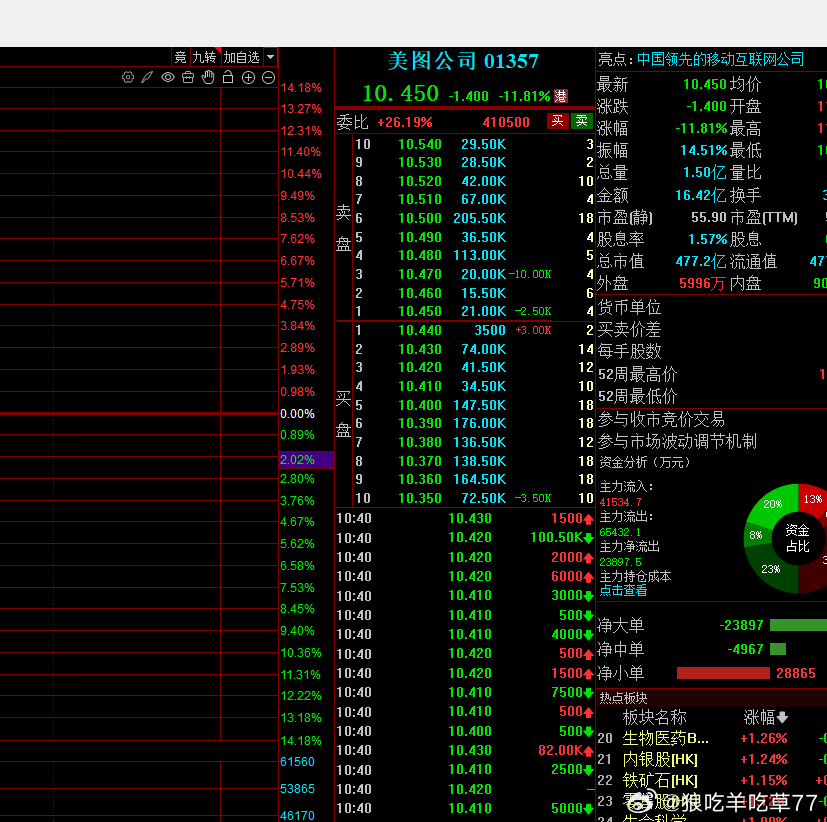This screenshot has height=822, width=827.
Task: Select the drawing pen tool
Action: point(147,78)
